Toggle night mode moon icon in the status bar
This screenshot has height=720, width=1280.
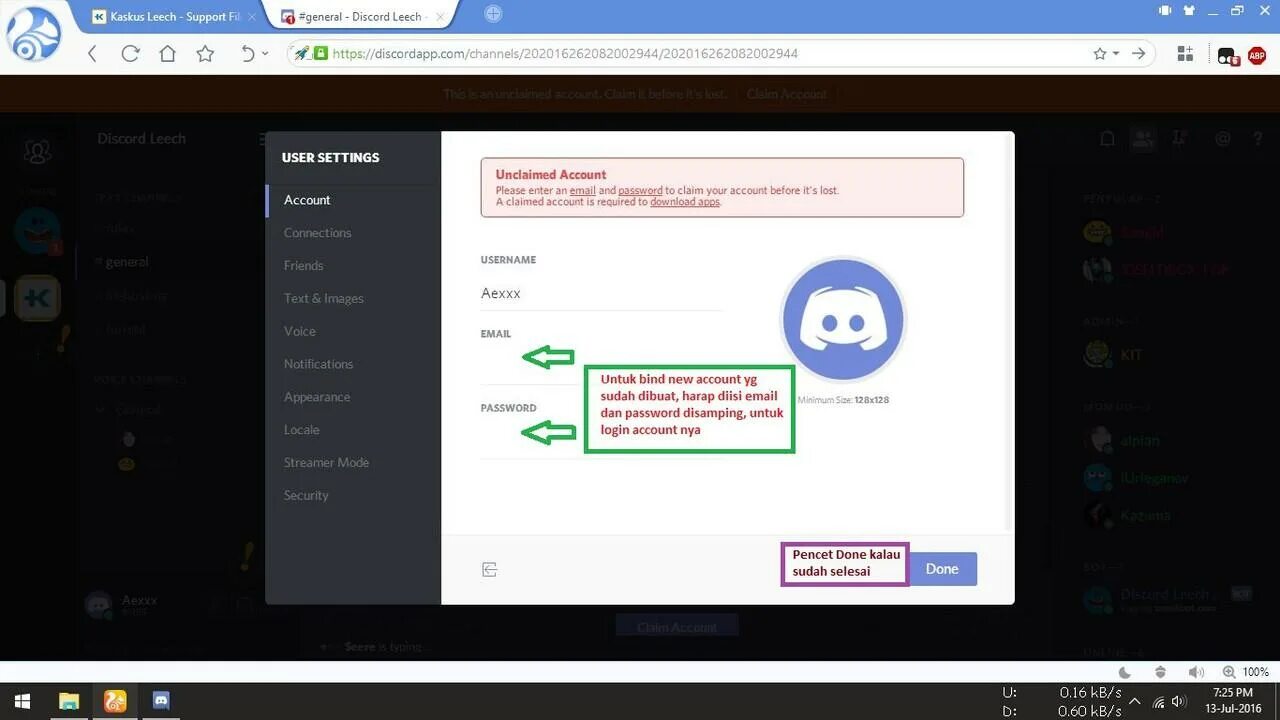coord(1125,672)
